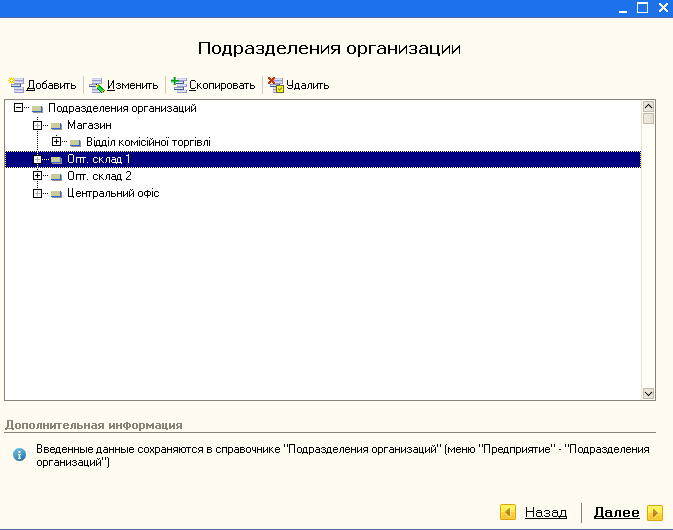This screenshot has width=673, height=530.
Task: Click the Изменить (Edit) pencil icon
Action: pos(97,85)
